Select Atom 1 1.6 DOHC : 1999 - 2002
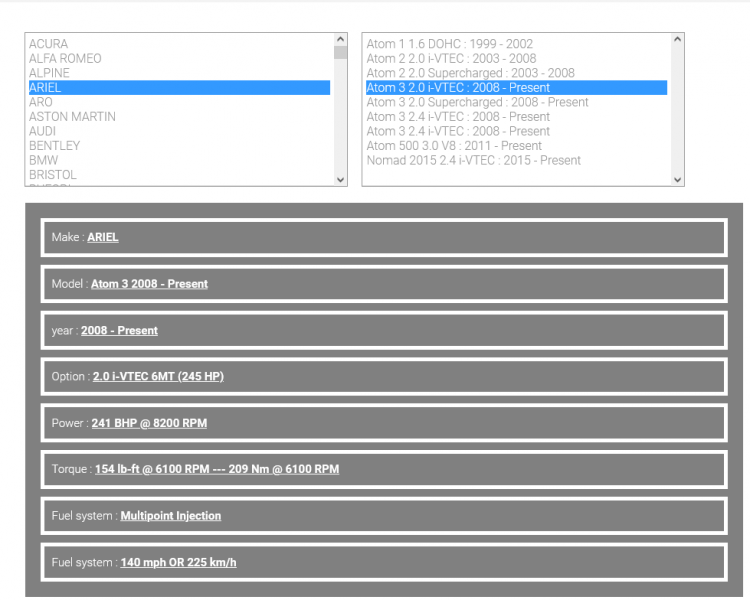Screen dimensions: 750x600 click(517, 44)
